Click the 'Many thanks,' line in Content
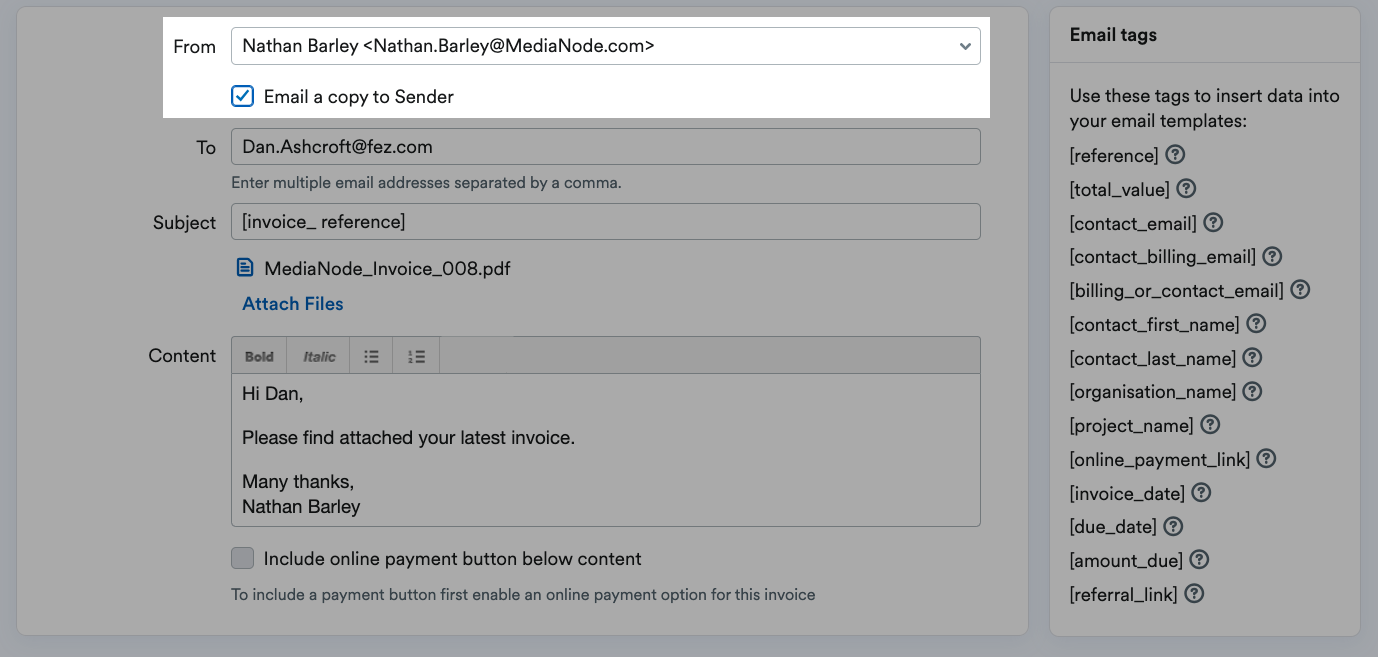 click(298, 482)
